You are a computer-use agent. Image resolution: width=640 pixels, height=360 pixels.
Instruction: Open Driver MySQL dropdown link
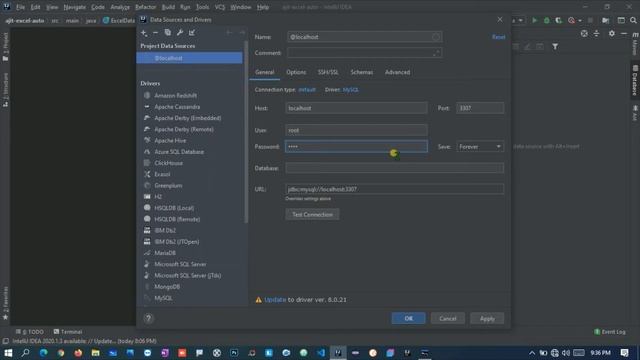351,90
